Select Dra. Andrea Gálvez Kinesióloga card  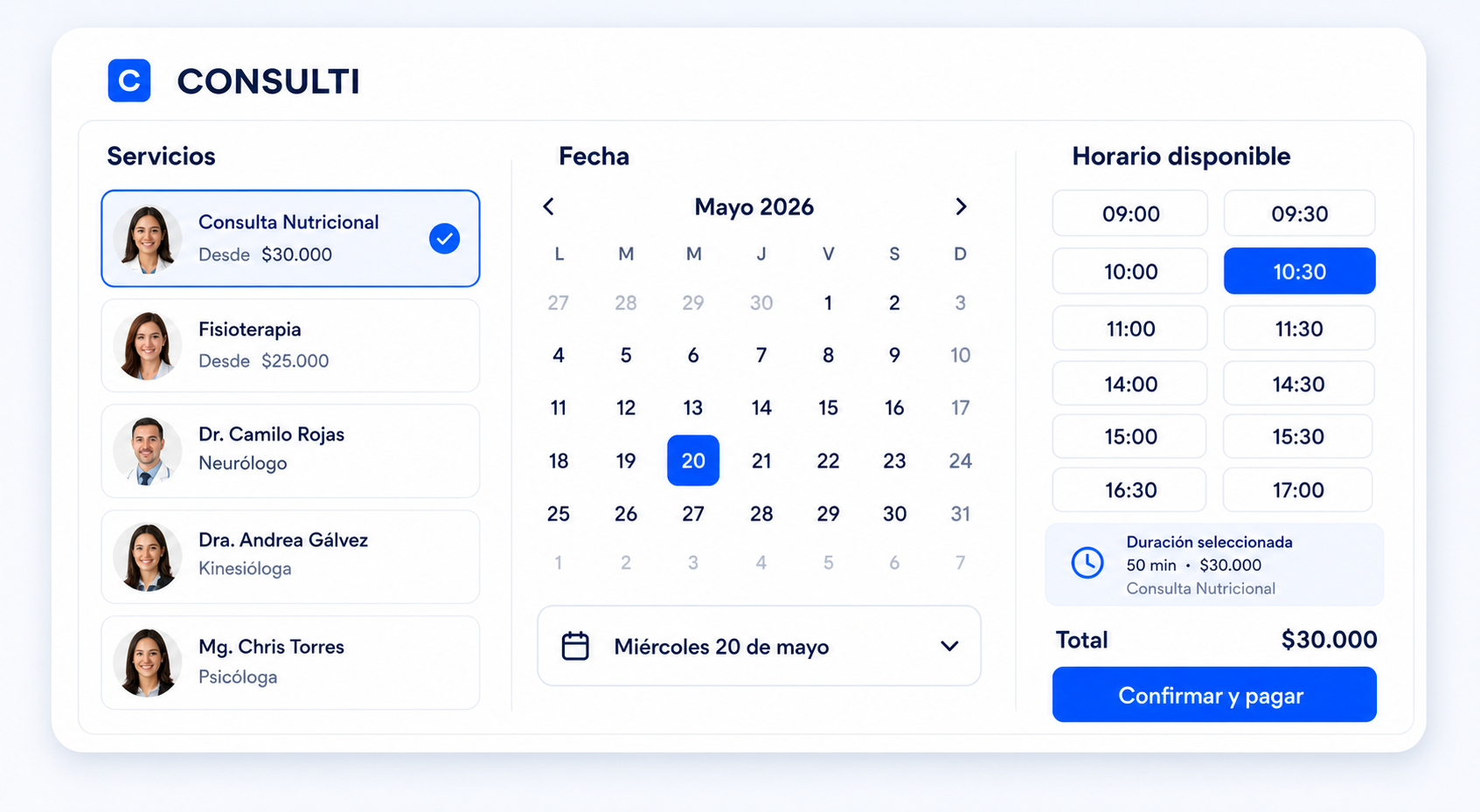tap(290, 557)
